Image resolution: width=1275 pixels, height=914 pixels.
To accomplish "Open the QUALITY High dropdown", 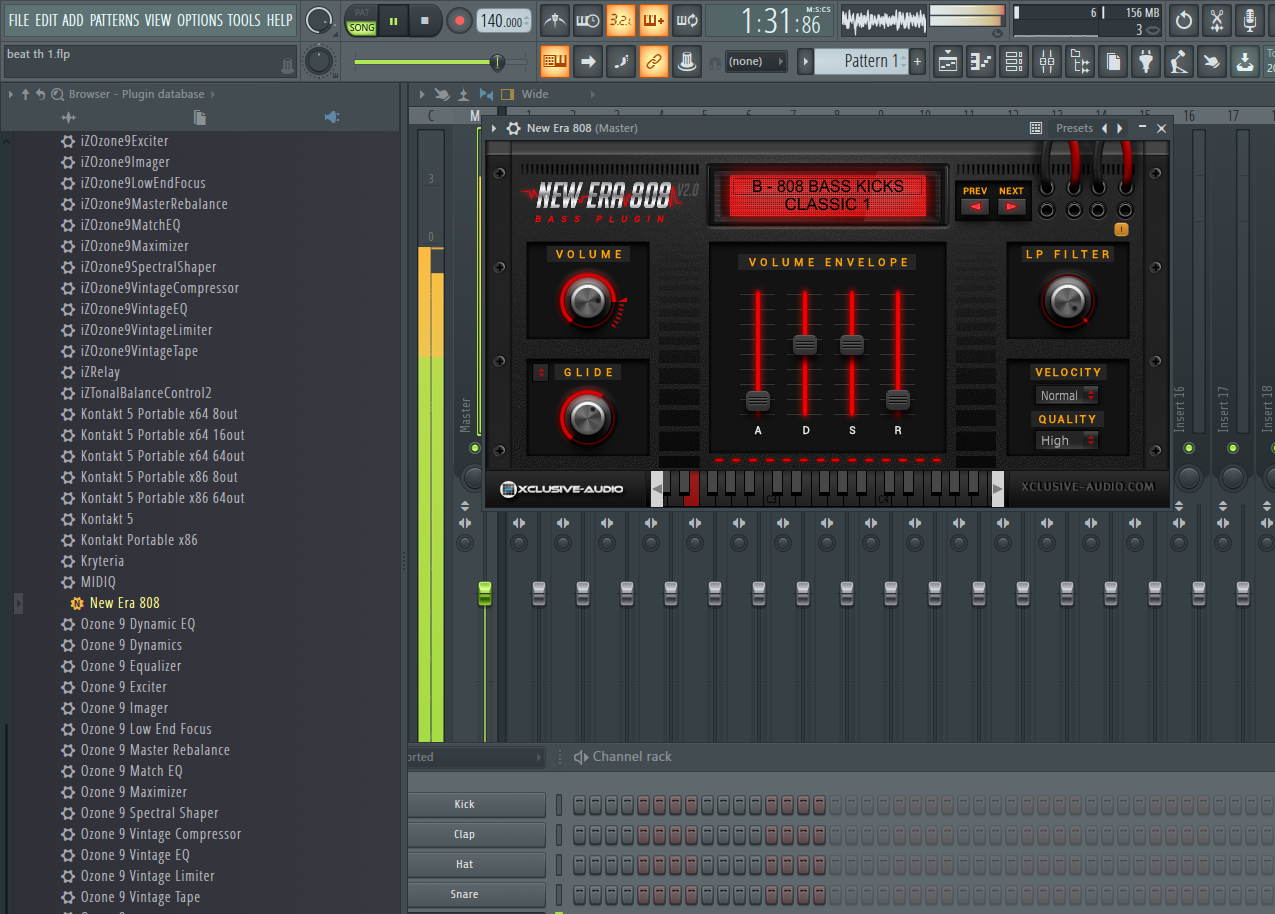I will (1067, 441).
